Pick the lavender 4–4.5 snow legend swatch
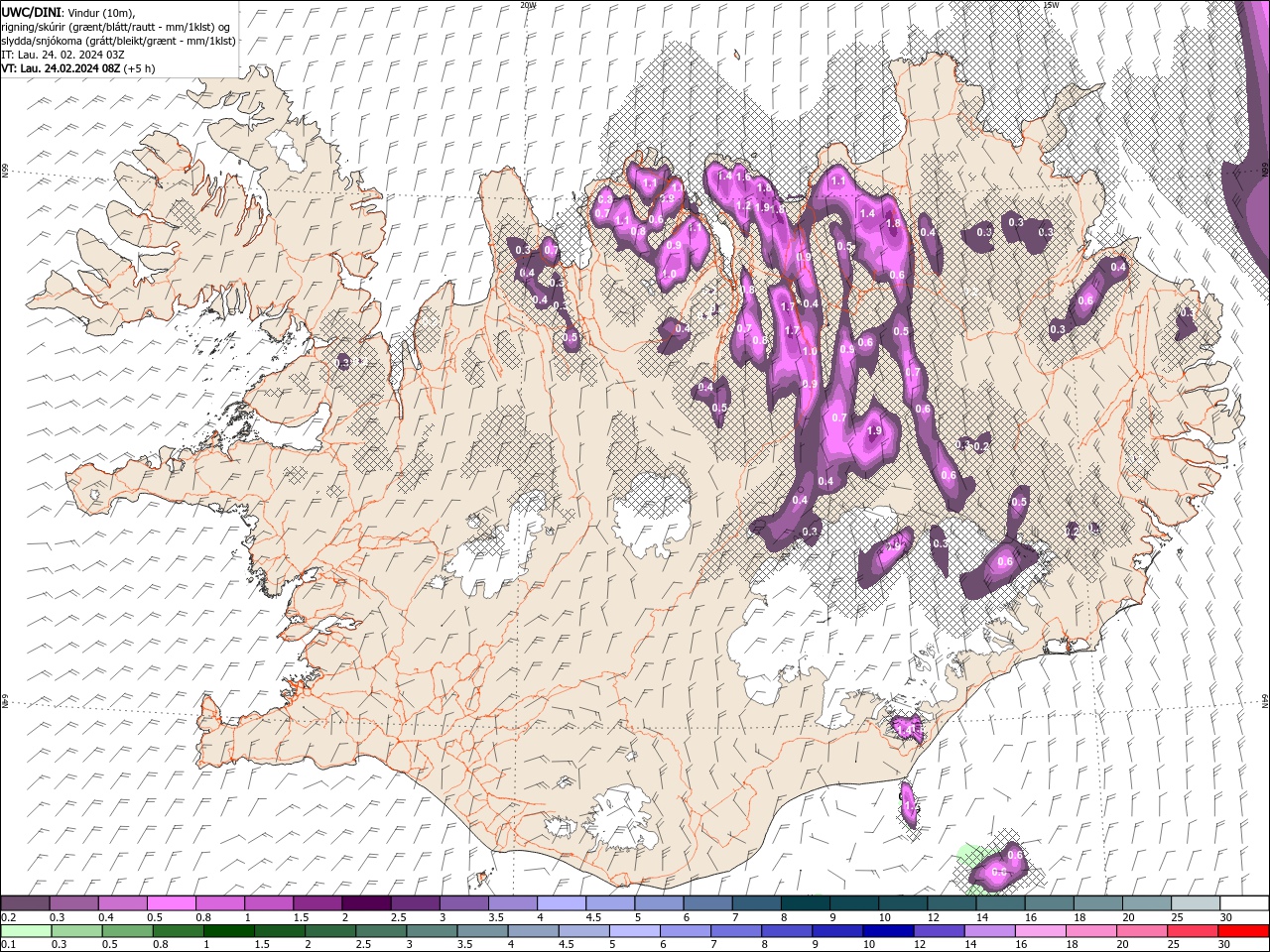Viewport: 1270px width, 952px height. point(561,902)
